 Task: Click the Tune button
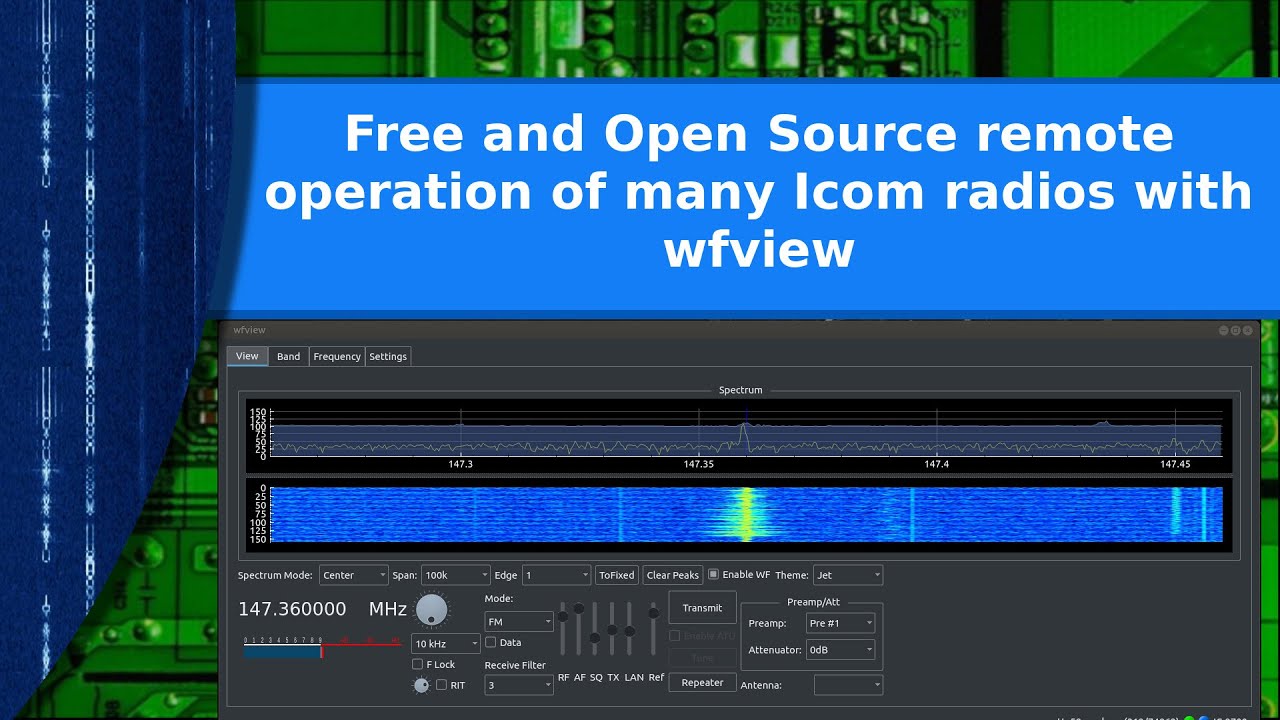tap(702, 658)
